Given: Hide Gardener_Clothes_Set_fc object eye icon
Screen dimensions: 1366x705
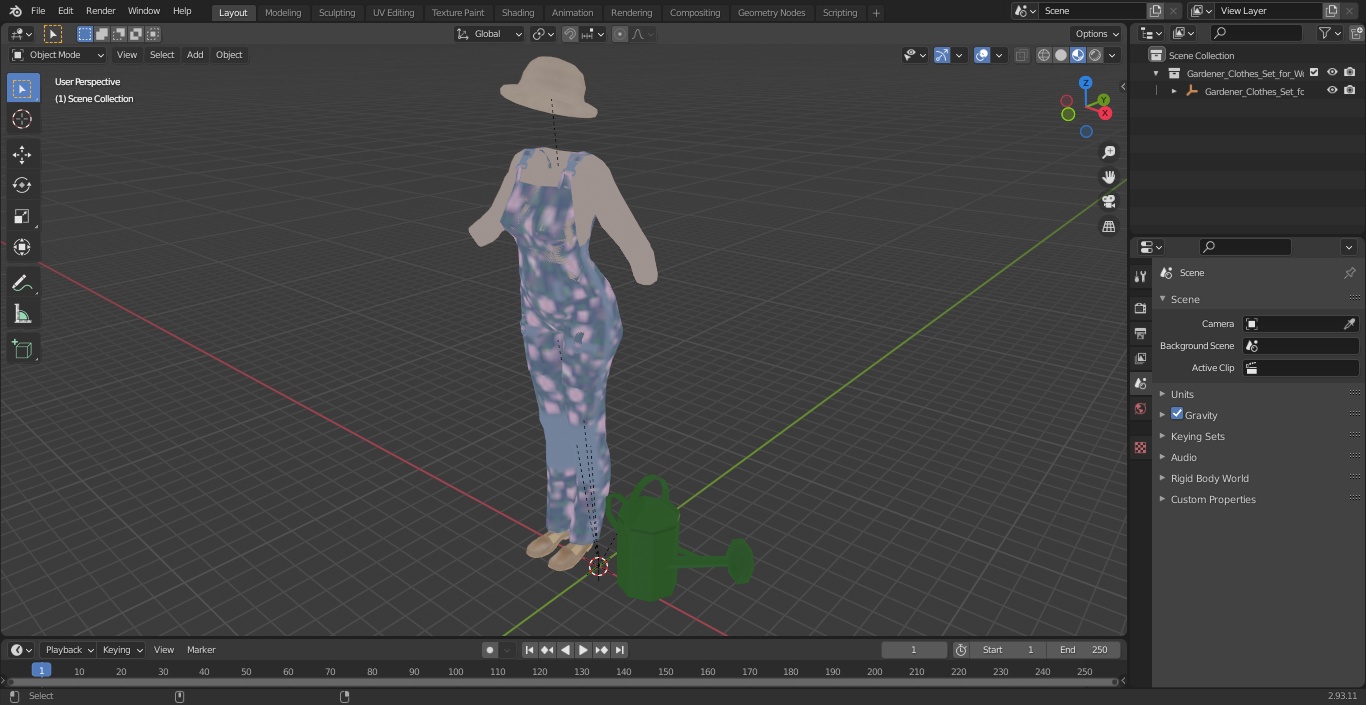Looking at the screenshot, I should [x=1332, y=91].
